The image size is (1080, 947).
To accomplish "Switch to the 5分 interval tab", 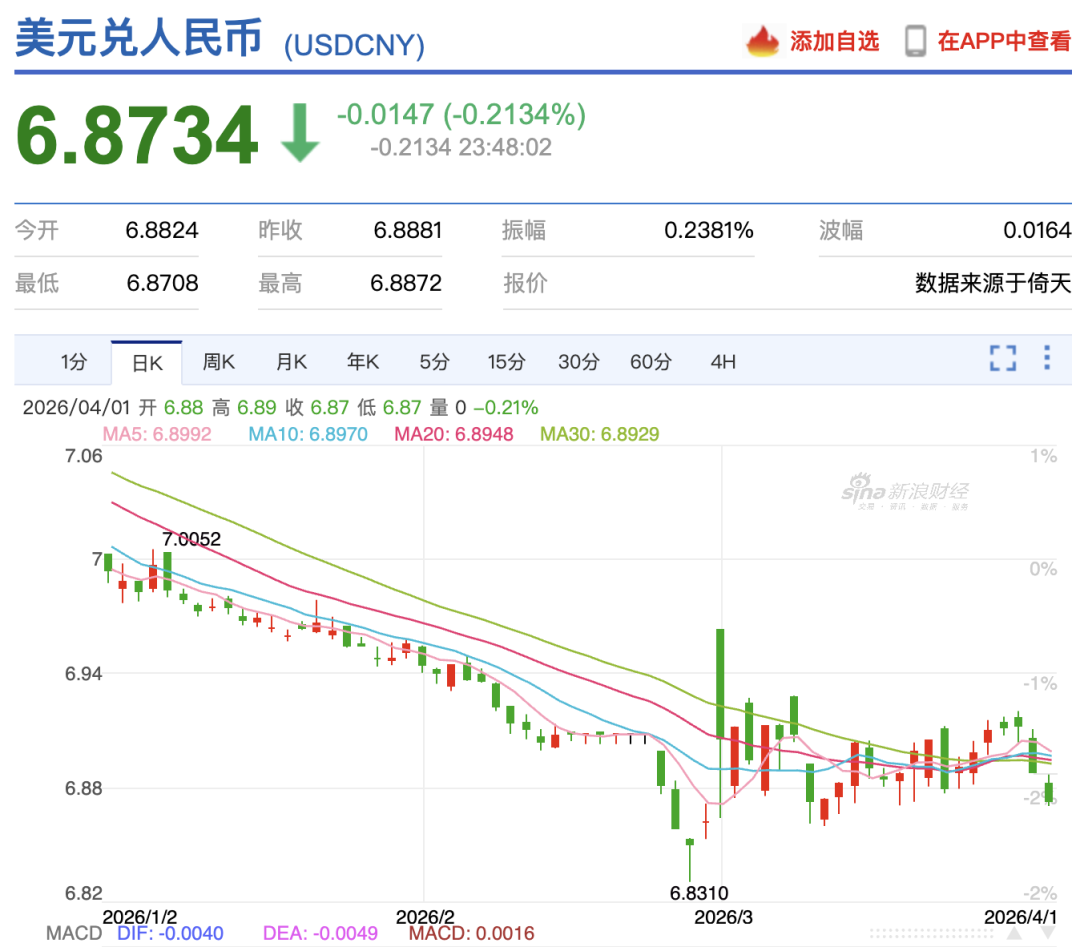I will [x=435, y=362].
